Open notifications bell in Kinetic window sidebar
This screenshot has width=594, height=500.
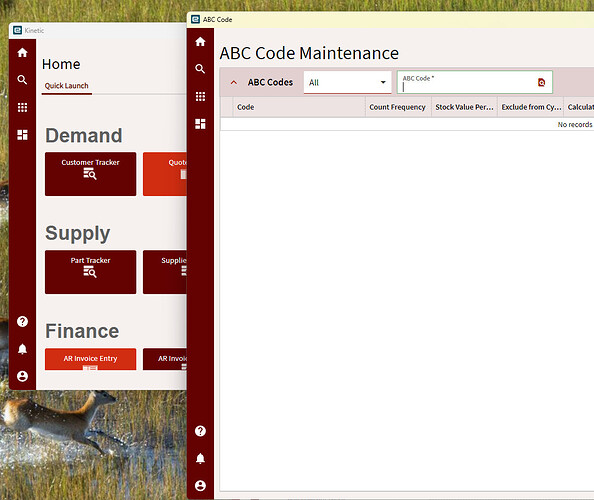22,349
